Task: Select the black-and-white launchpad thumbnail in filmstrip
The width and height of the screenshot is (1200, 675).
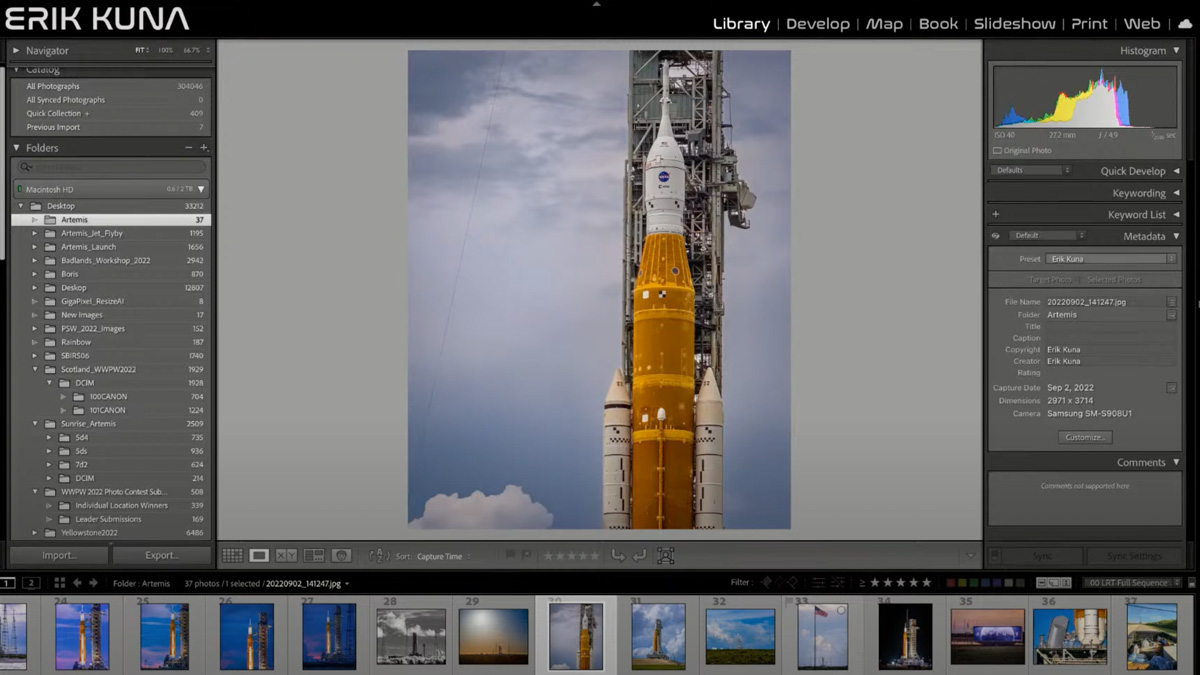Action: [410, 636]
